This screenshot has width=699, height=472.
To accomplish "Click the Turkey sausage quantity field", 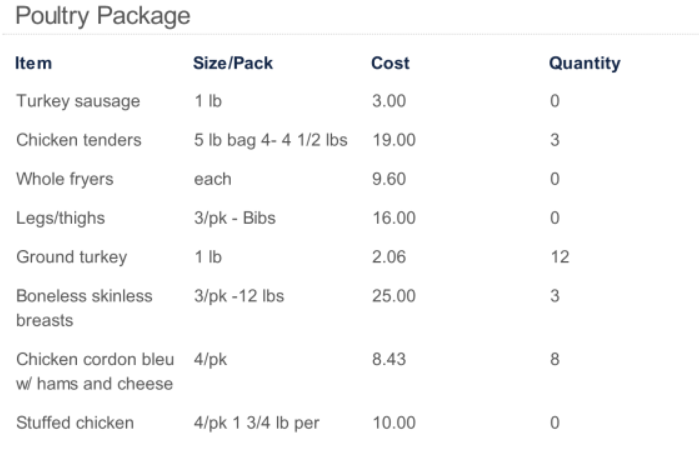I will tap(555, 102).
